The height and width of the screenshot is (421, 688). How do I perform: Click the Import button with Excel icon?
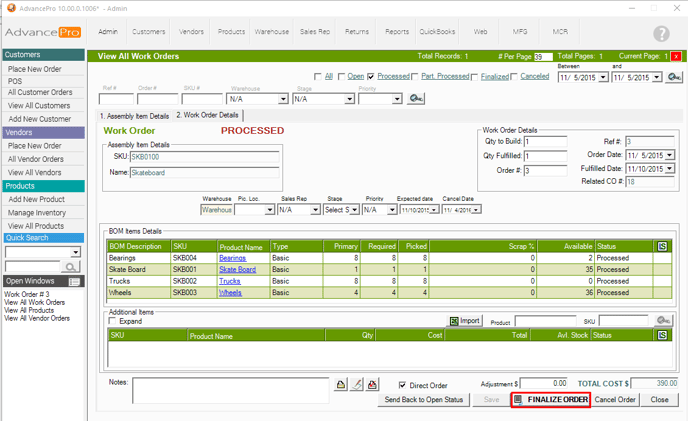click(465, 321)
